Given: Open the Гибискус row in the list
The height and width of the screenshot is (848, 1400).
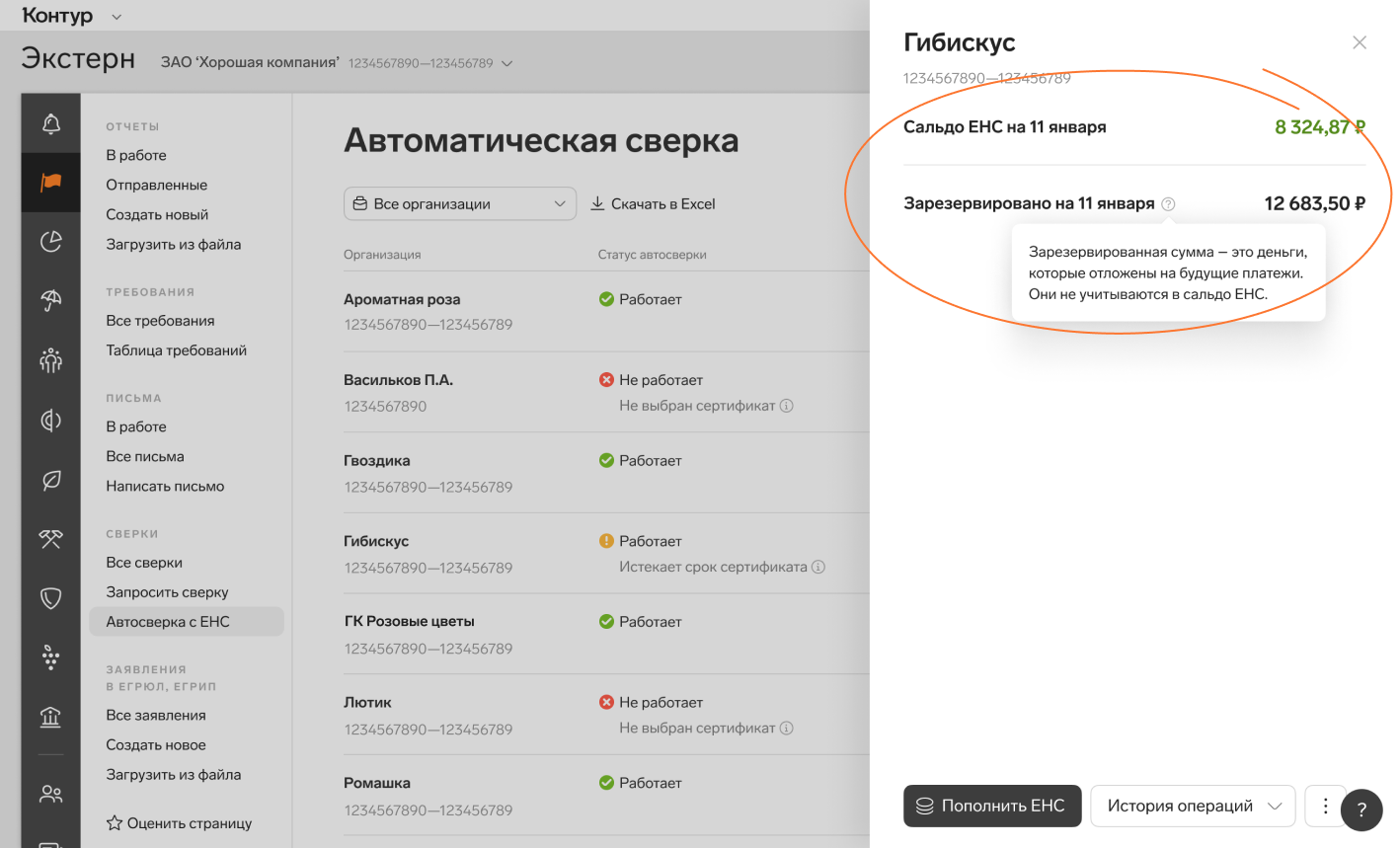Looking at the screenshot, I should pyautogui.click(x=606, y=554).
